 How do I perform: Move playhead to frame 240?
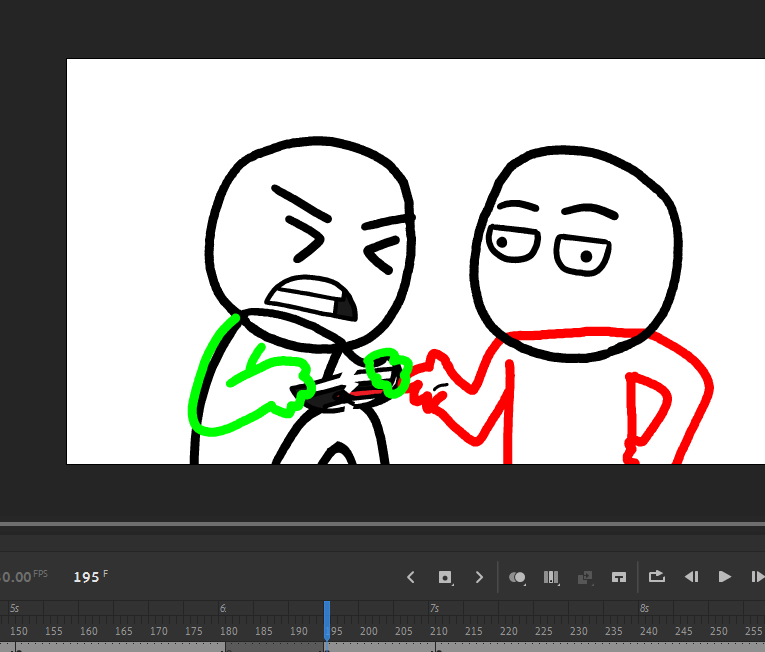coord(648,631)
